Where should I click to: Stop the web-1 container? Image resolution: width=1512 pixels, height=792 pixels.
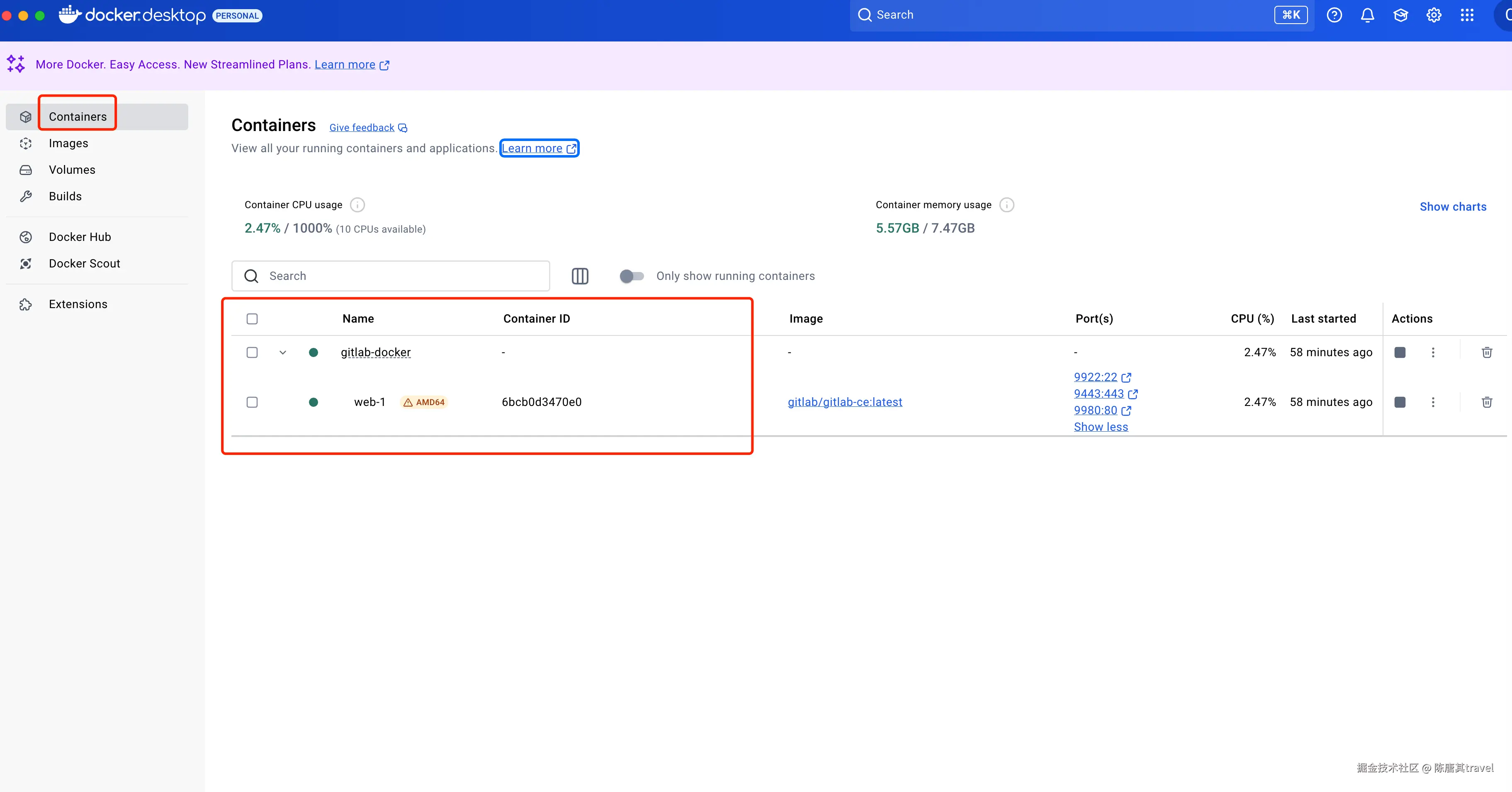pos(1400,402)
